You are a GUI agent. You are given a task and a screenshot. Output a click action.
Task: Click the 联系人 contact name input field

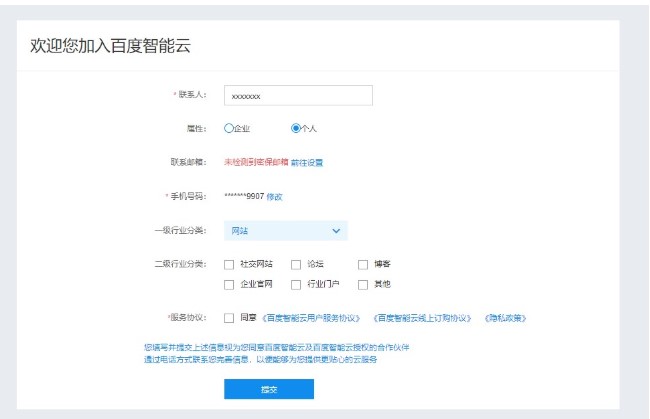pyautogui.click(x=298, y=96)
